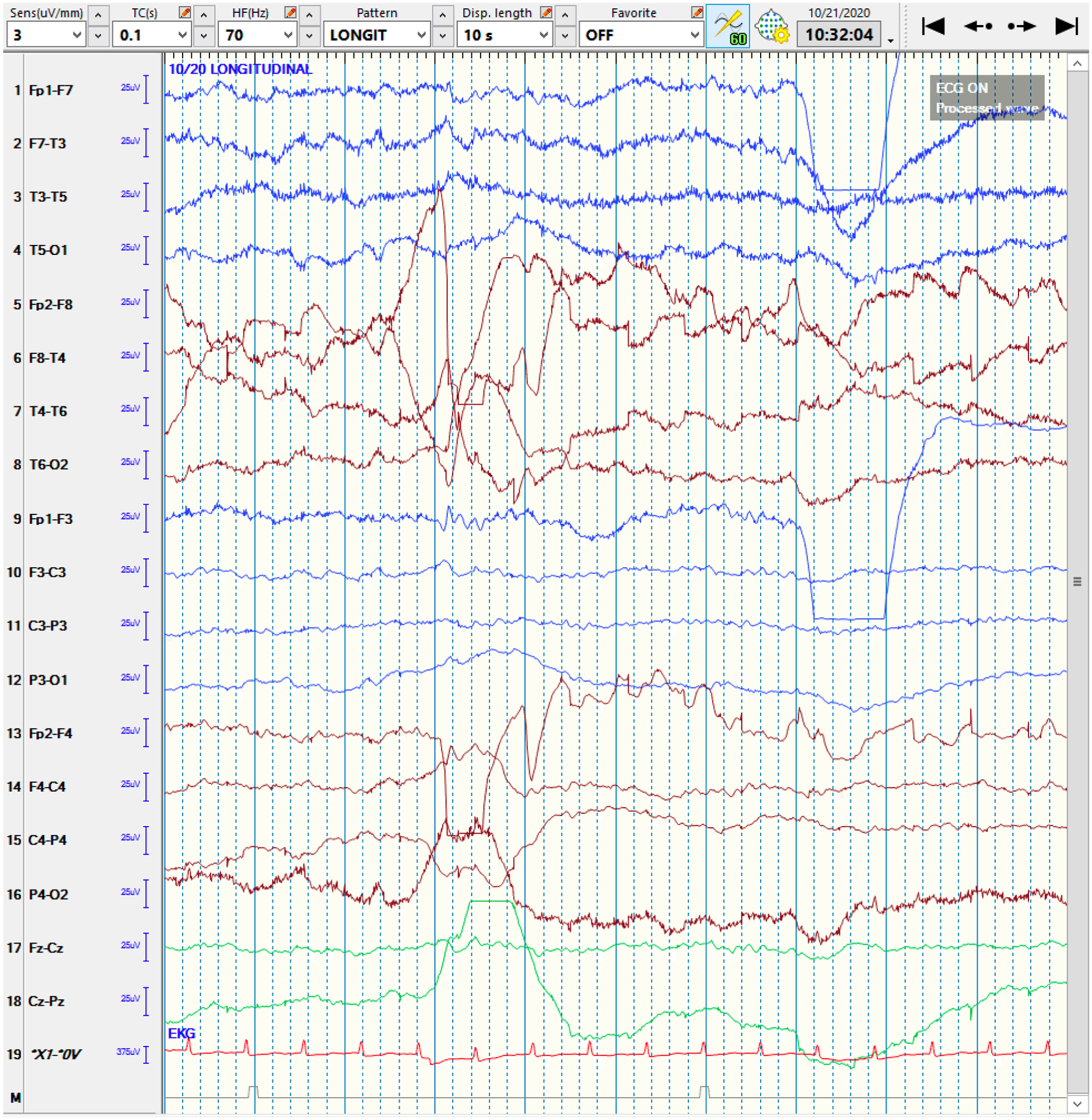Open the Disp. length dropdown showing 10 s
Viewport: 1092px width, 1120px height.
click(x=505, y=35)
